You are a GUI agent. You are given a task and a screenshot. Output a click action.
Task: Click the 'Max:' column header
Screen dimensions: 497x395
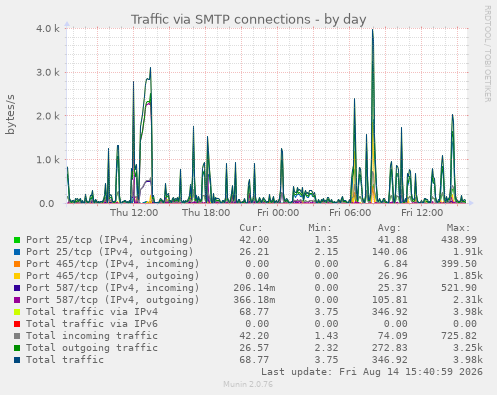[x=458, y=228]
